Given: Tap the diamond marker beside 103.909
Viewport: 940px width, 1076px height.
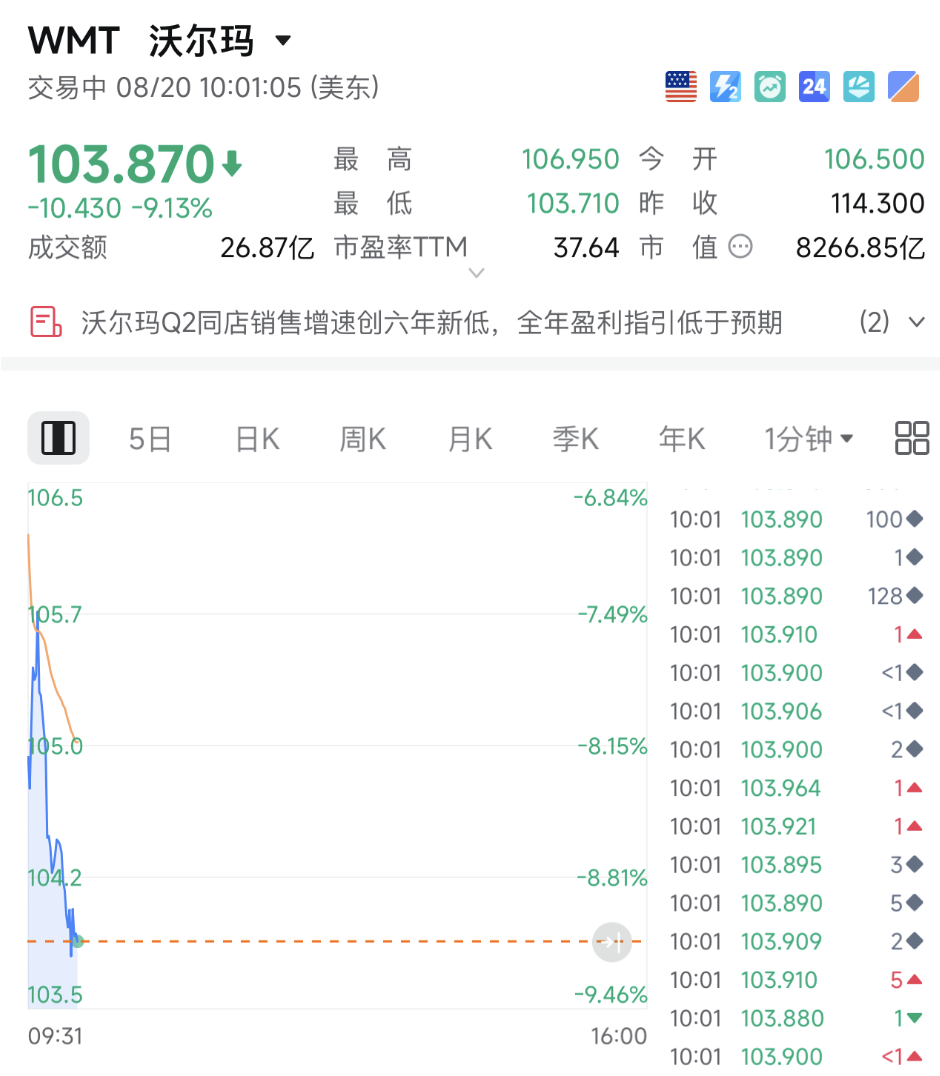Looking at the screenshot, I should (915, 942).
